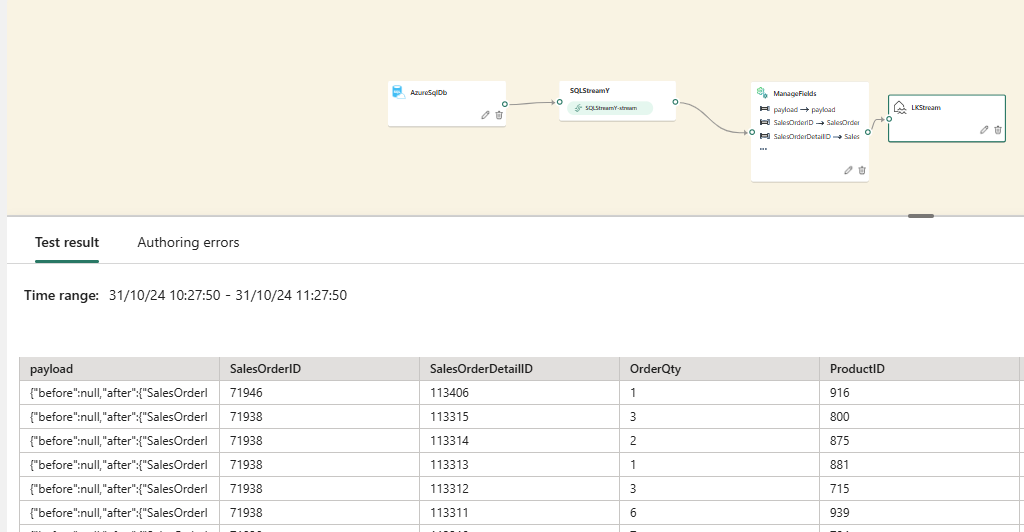Click the payload field mapping icon

765,109
